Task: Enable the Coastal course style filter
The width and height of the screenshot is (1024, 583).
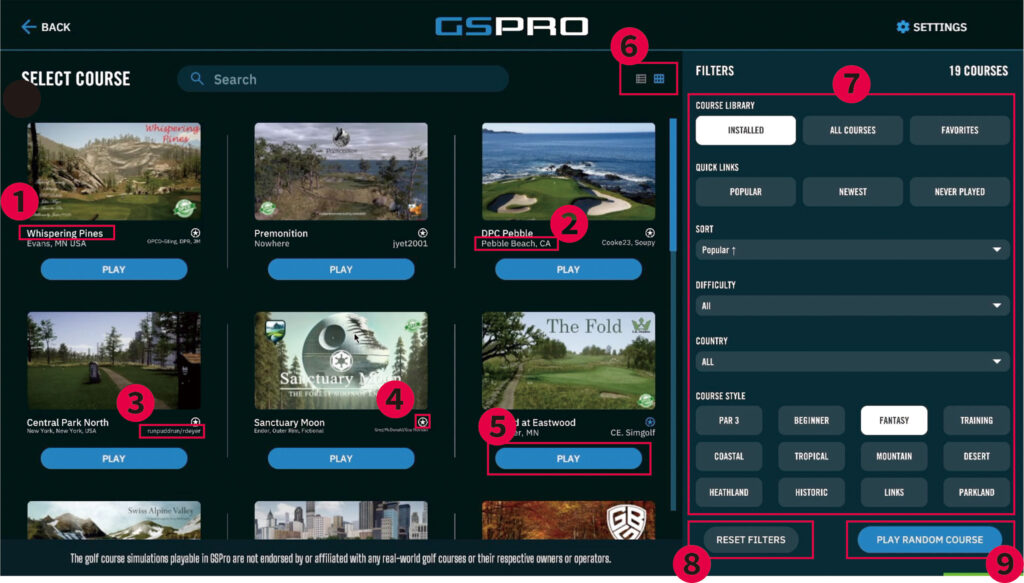Action: [729, 456]
